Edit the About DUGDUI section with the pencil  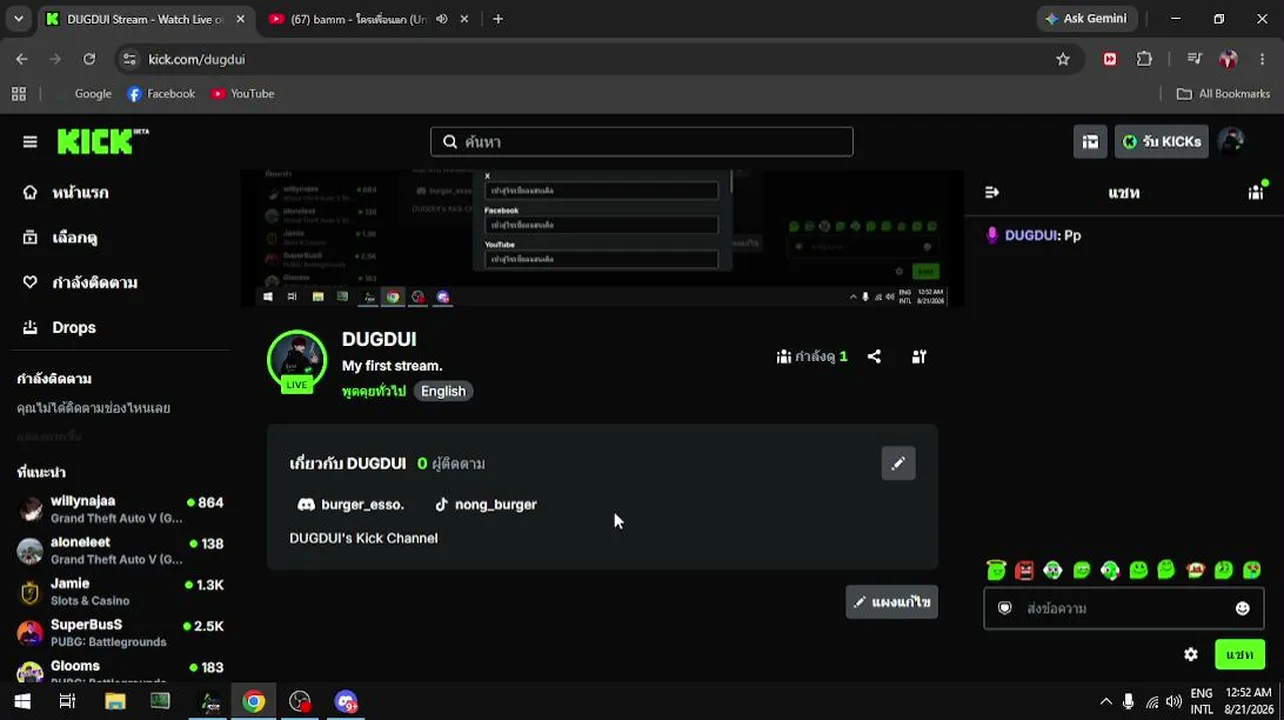[x=898, y=463]
